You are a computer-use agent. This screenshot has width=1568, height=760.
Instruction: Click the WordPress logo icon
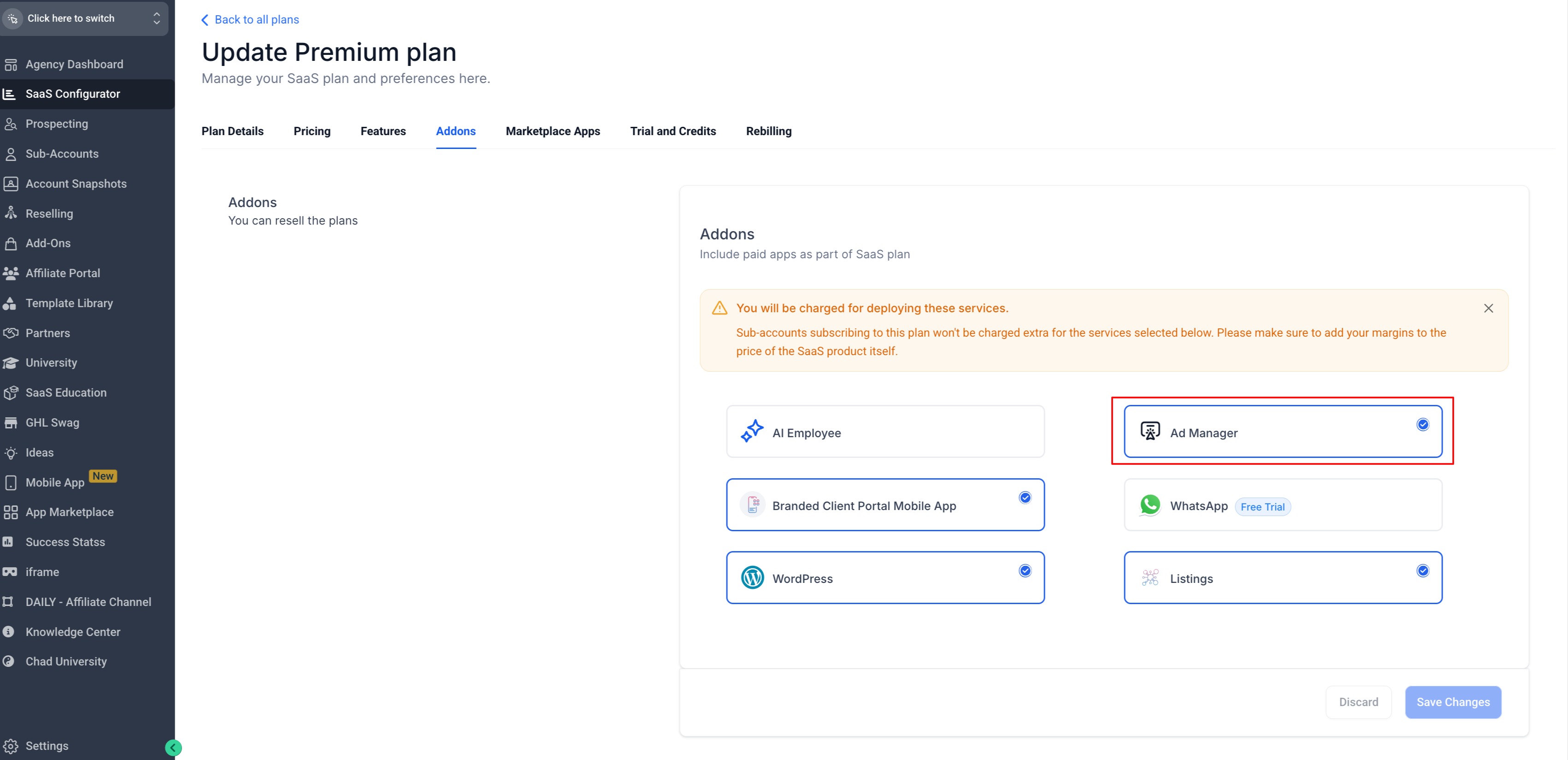(752, 577)
